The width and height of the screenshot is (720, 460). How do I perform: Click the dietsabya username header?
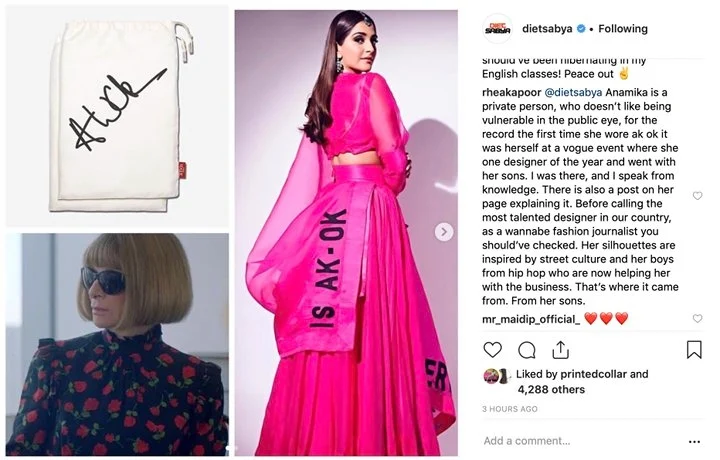click(x=547, y=29)
